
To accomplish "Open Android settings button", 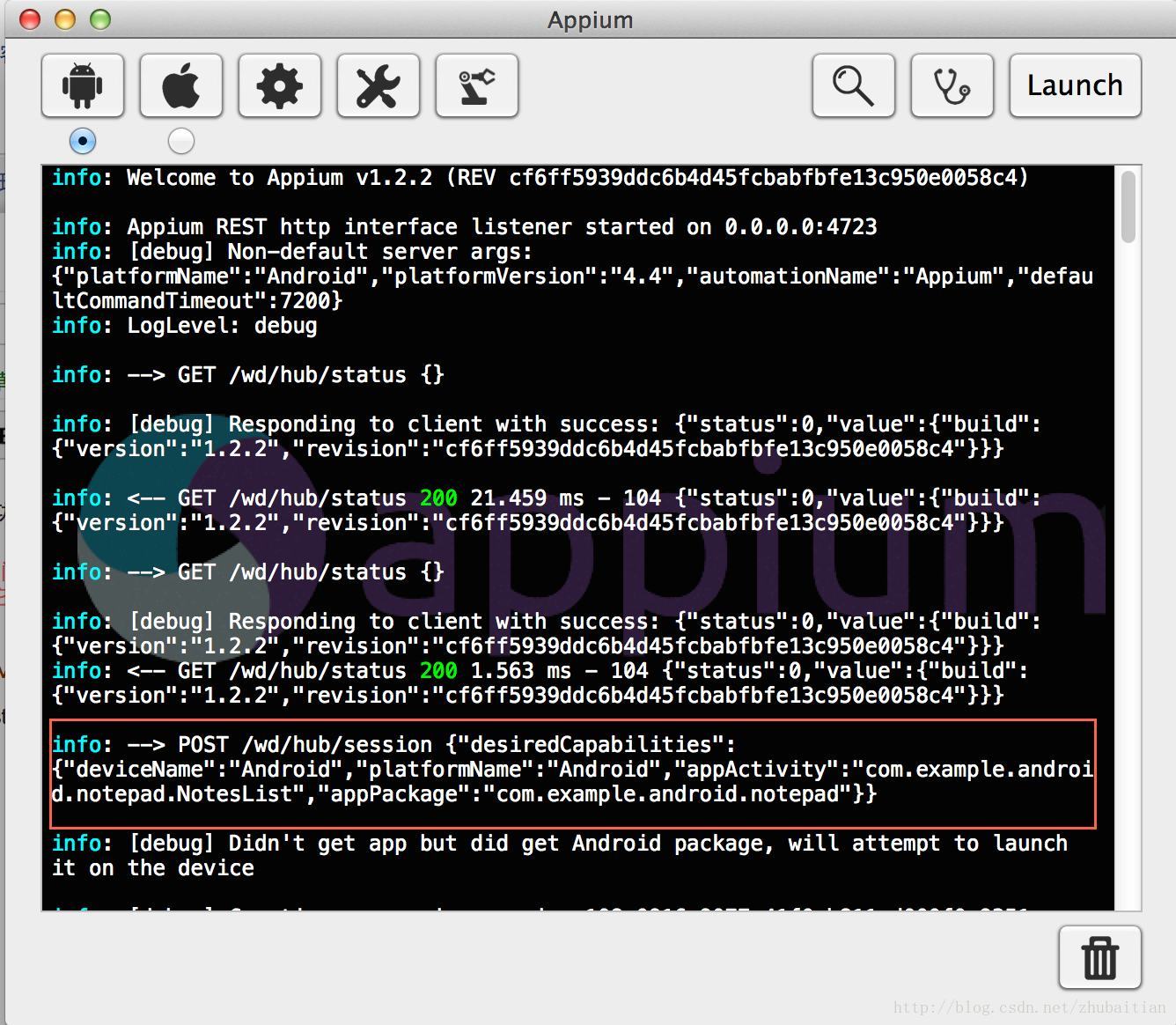I will point(83,85).
